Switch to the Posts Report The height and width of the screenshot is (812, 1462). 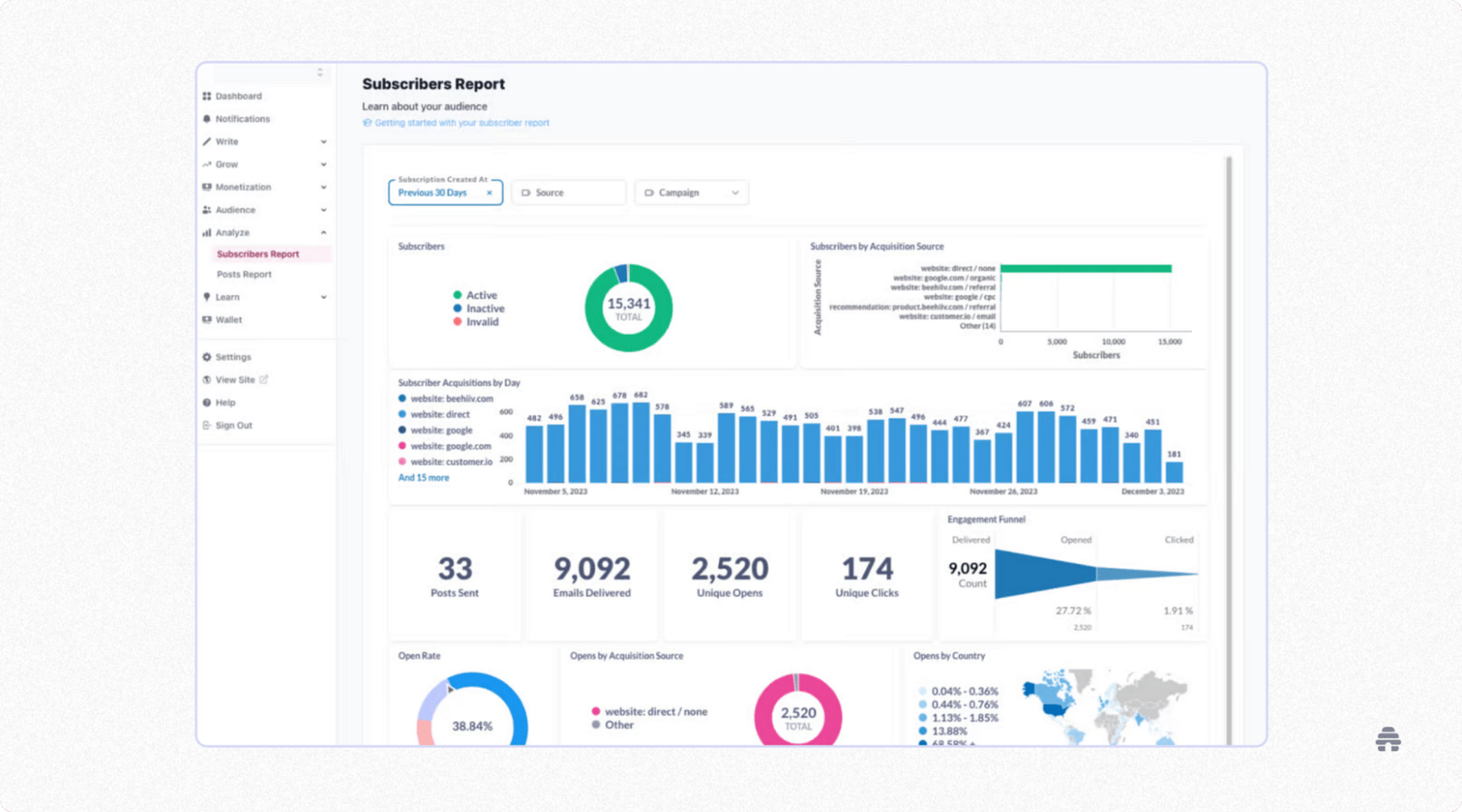pyautogui.click(x=244, y=274)
